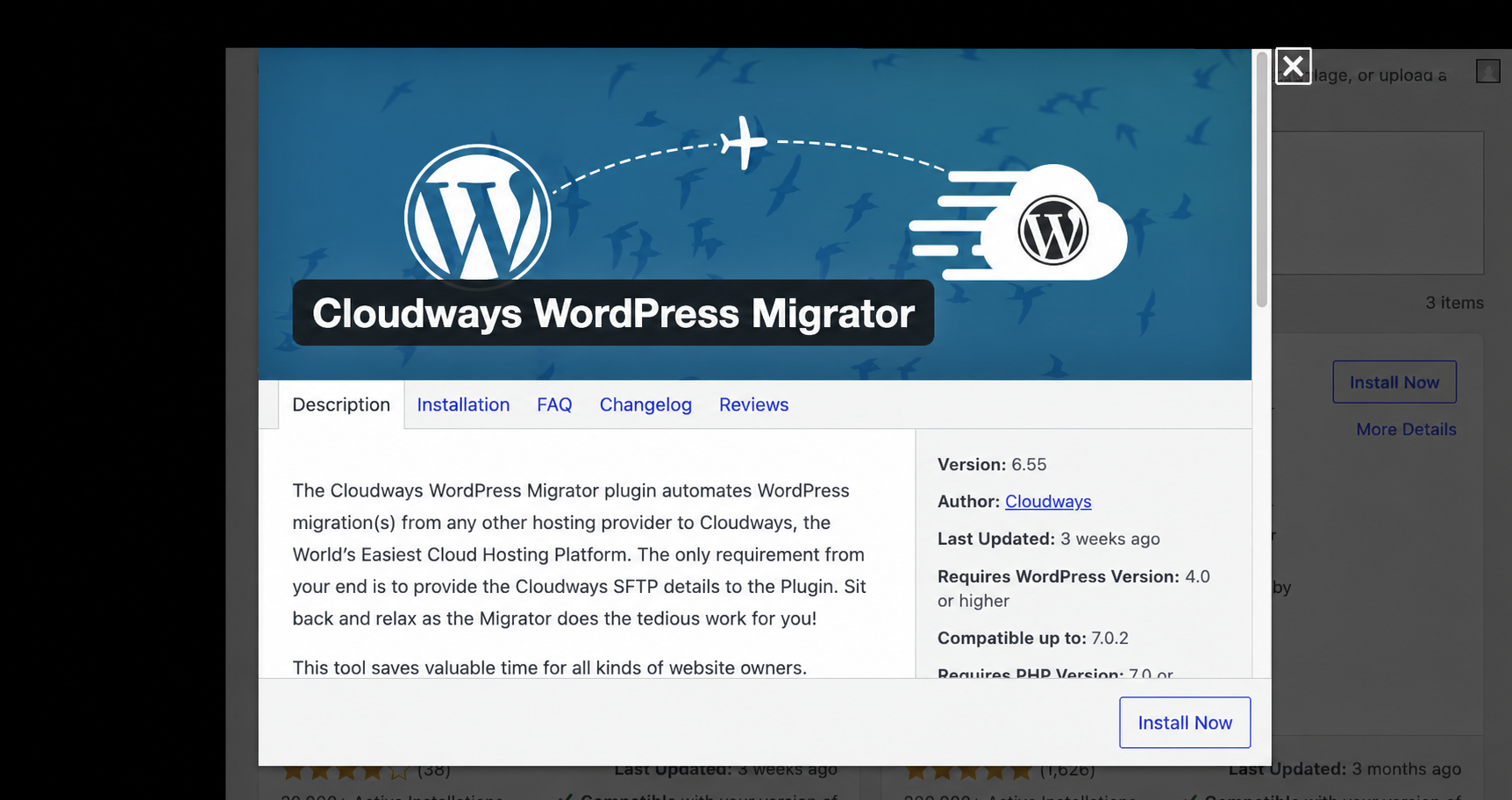Viewport: 1512px width, 800px height.
Task: Open the Reviews tab
Action: (x=753, y=404)
